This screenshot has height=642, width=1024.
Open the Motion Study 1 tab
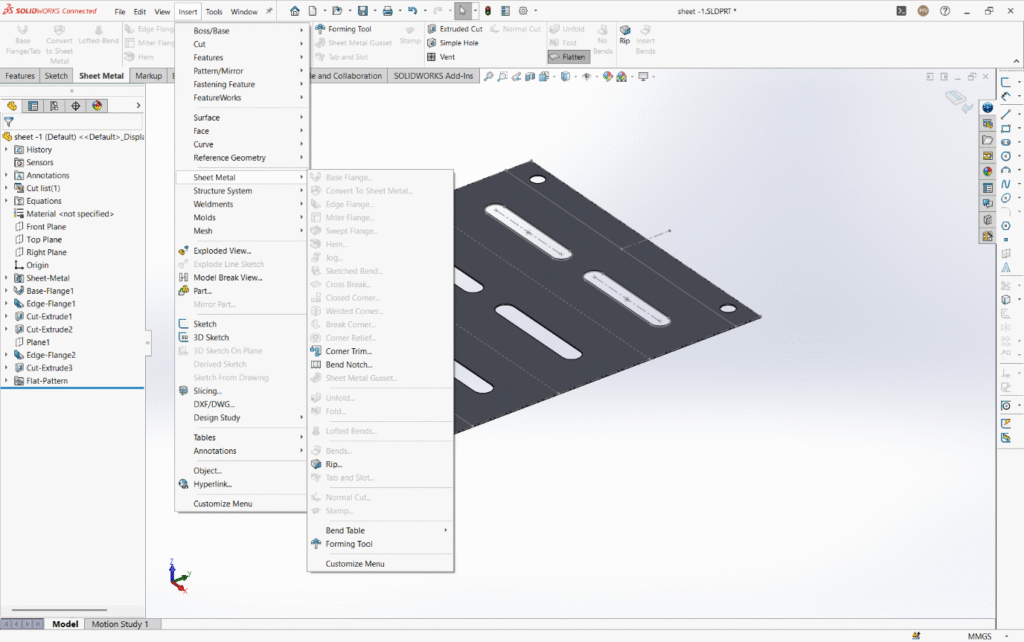click(x=120, y=624)
